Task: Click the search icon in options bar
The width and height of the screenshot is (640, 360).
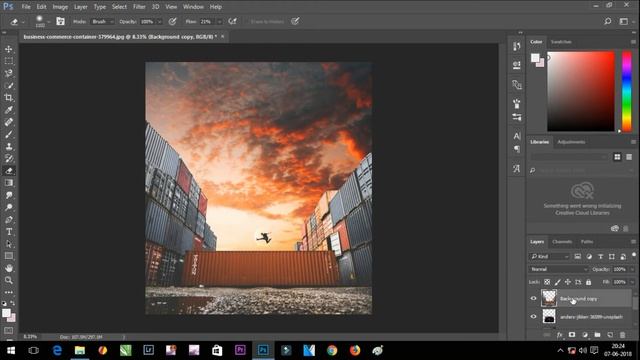Action: pyautogui.click(x=608, y=21)
